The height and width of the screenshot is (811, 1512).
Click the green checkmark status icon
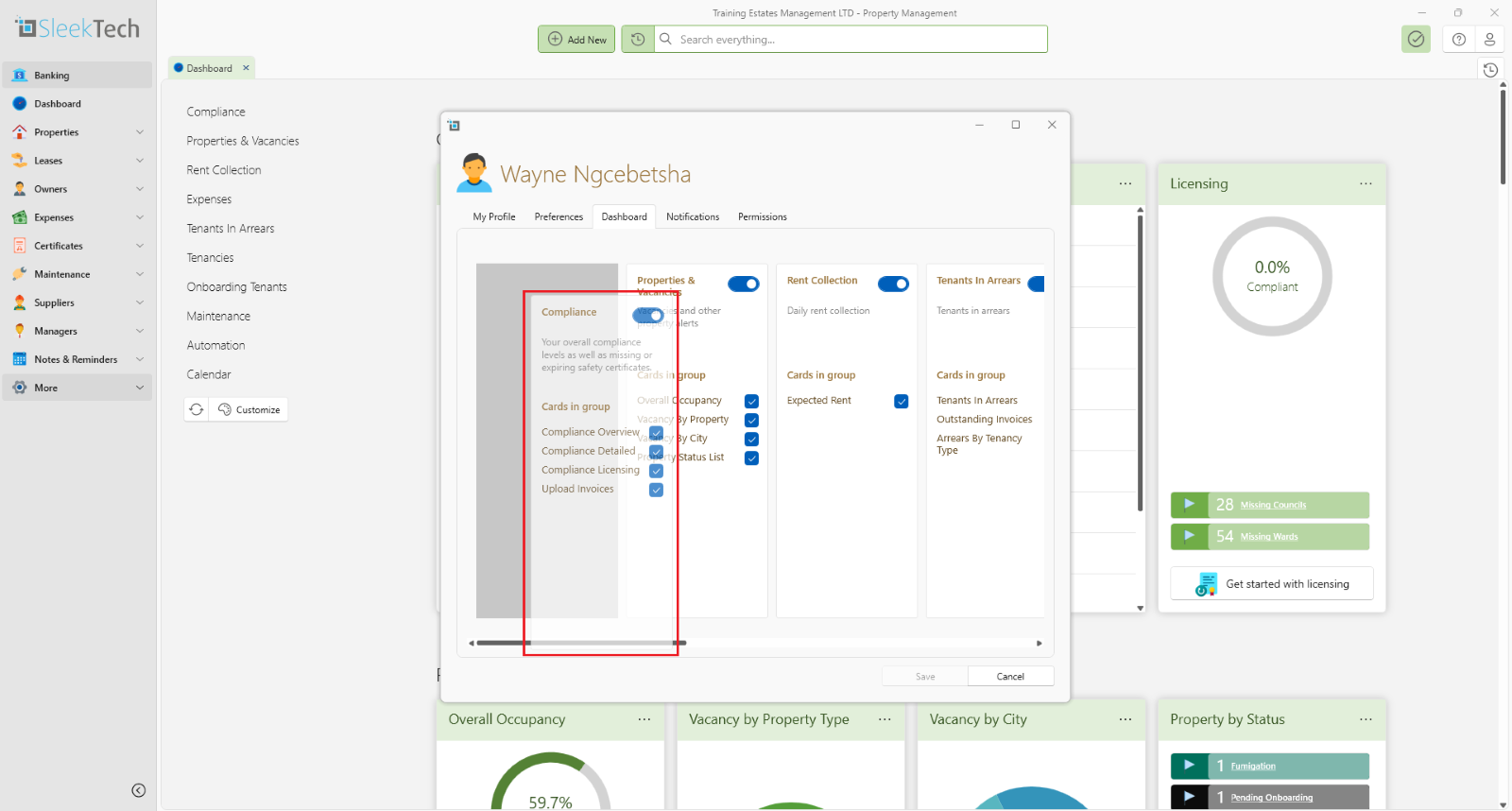[1416, 39]
